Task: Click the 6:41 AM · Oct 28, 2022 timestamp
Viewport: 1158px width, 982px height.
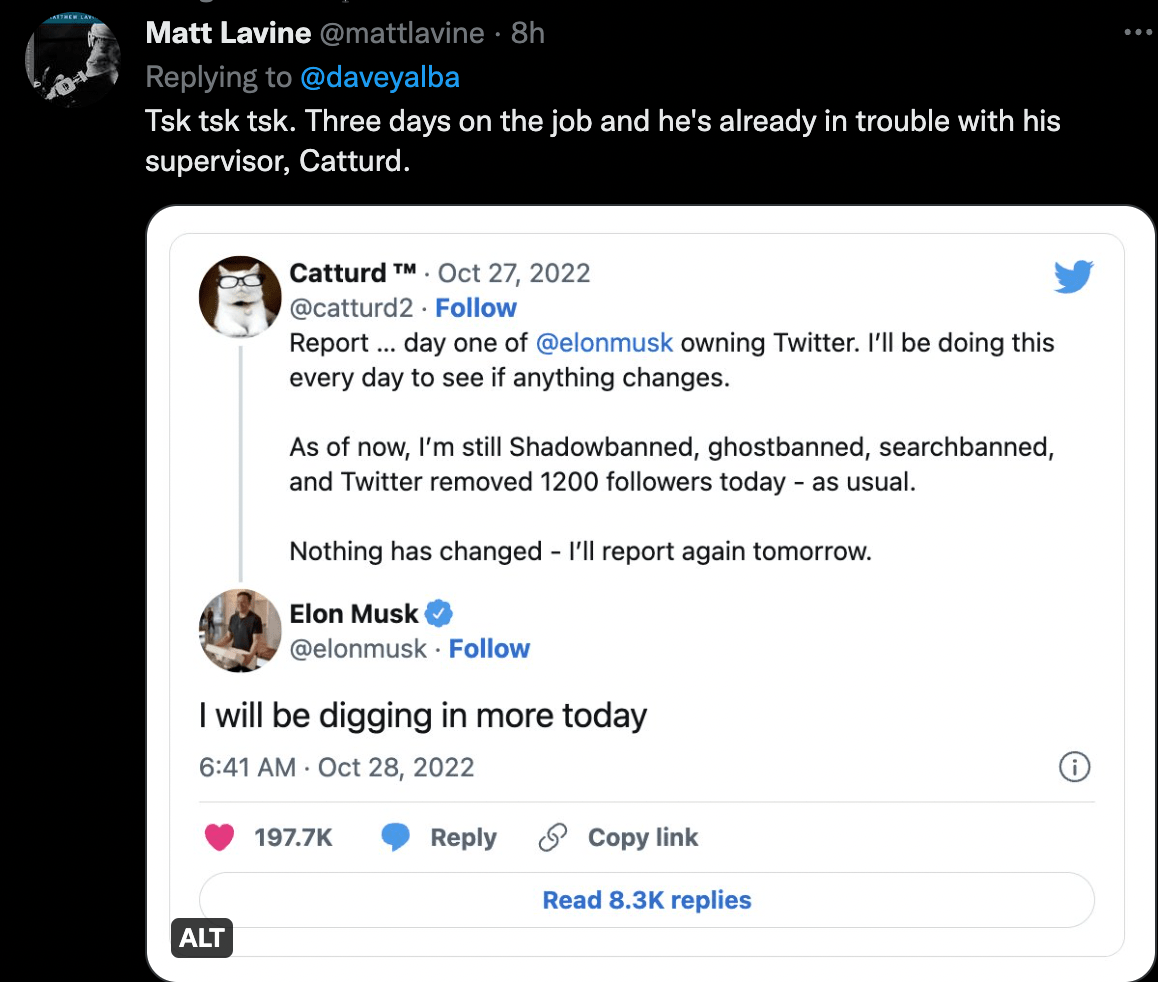Action: [x=336, y=767]
